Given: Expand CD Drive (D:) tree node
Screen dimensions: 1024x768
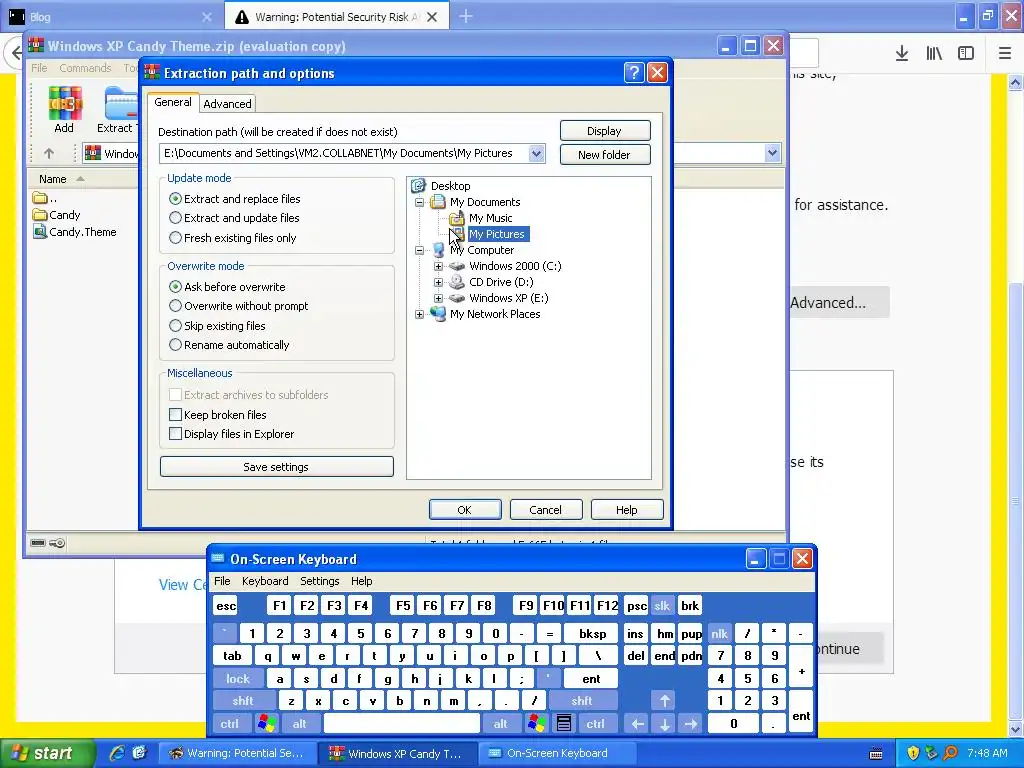Looking at the screenshot, I should point(438,282).
